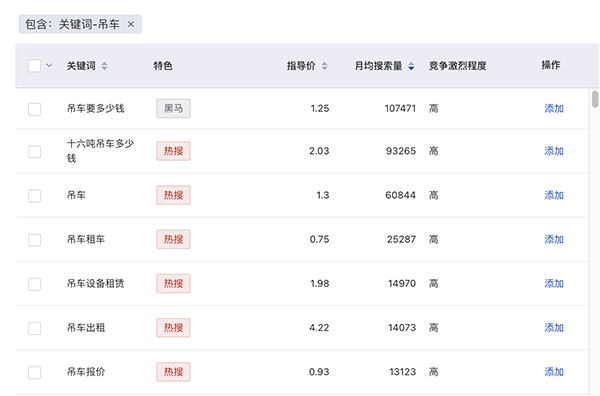Click keyword text 十六吨吊车多少钱
This screenshot has width=600, height=396.
pyautogui.click(x=100, y=151)
